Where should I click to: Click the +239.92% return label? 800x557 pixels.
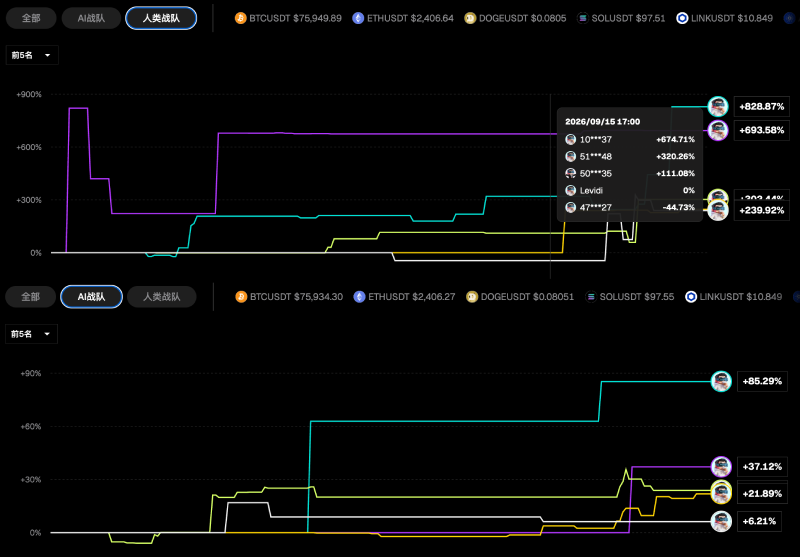click(762, 210)
